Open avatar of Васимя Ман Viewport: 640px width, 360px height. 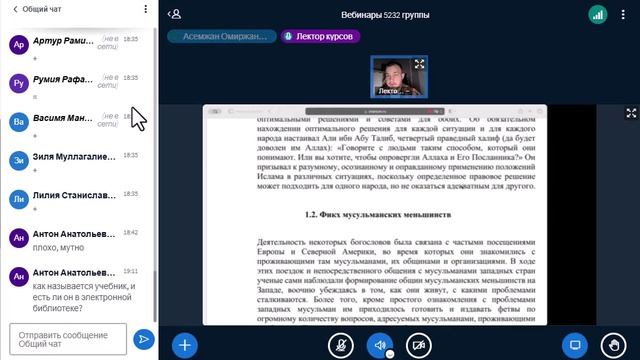(19, 122)
